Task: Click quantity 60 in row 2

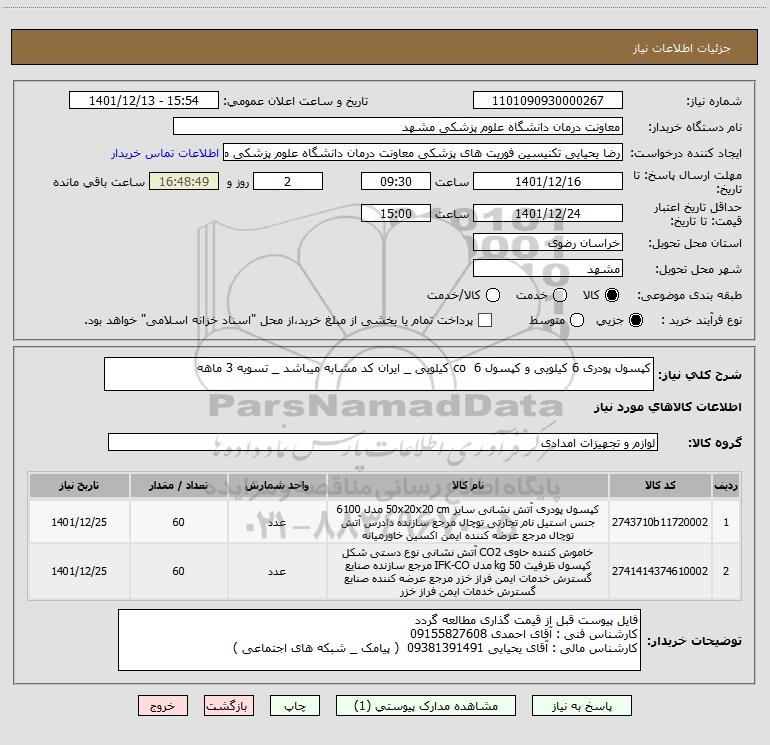Action: [178, 571]
